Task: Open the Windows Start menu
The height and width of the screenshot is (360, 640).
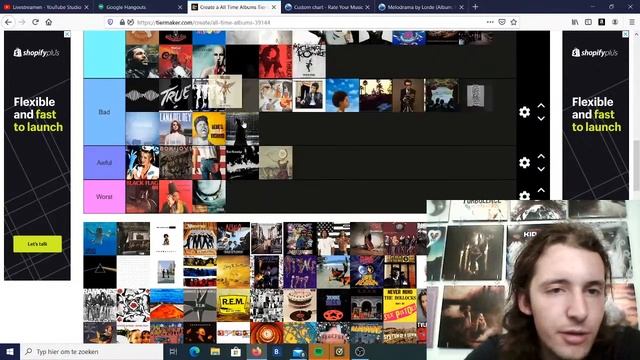Action: (10, 351)
